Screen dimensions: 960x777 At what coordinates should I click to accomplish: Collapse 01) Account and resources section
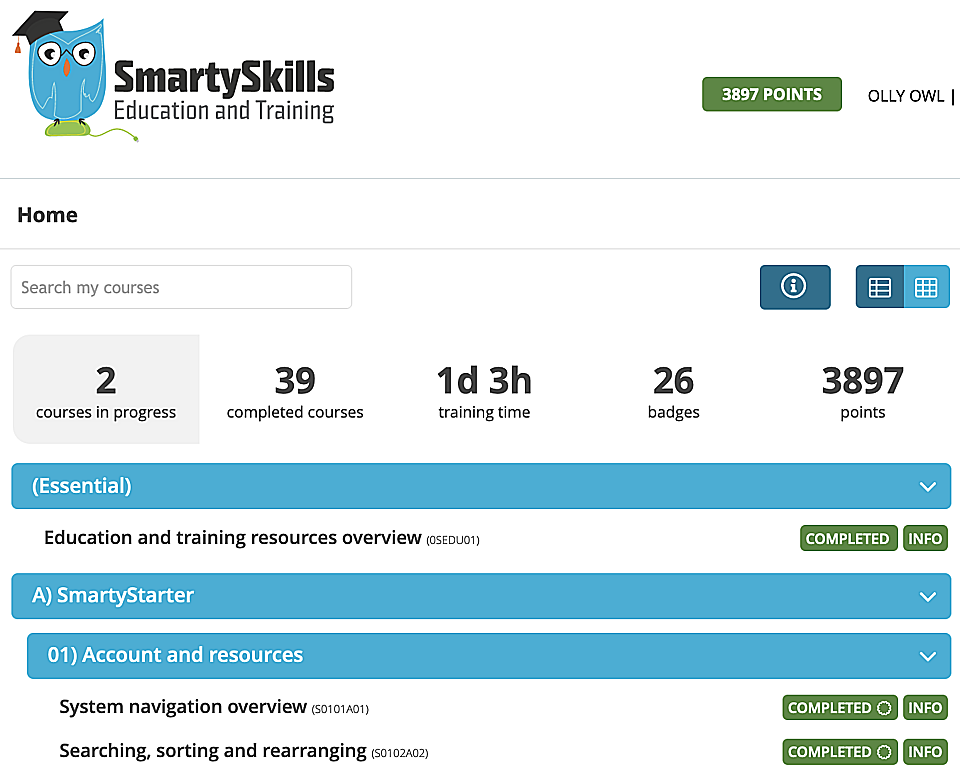click(x=927, y=656)
